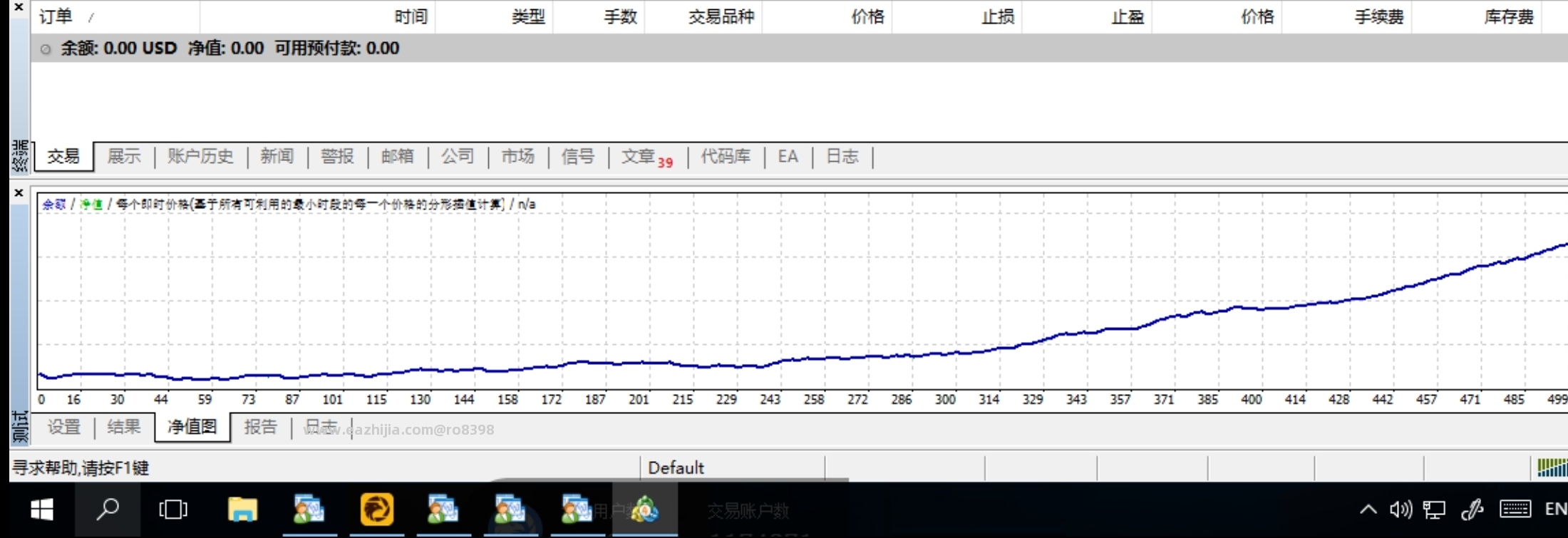Open the 代码库 tab
This screenshot has height=538, width=1568.
point(726,156)
